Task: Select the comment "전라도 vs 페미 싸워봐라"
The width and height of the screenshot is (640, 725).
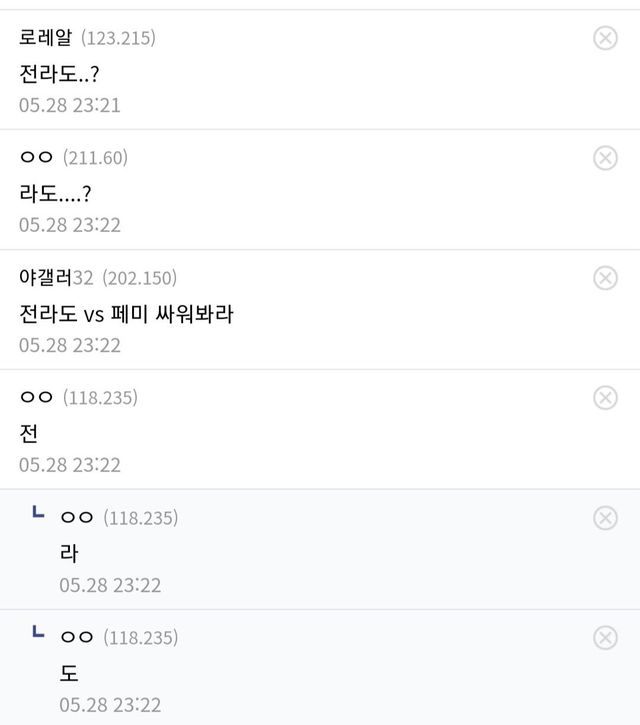Action: (126, 314)
